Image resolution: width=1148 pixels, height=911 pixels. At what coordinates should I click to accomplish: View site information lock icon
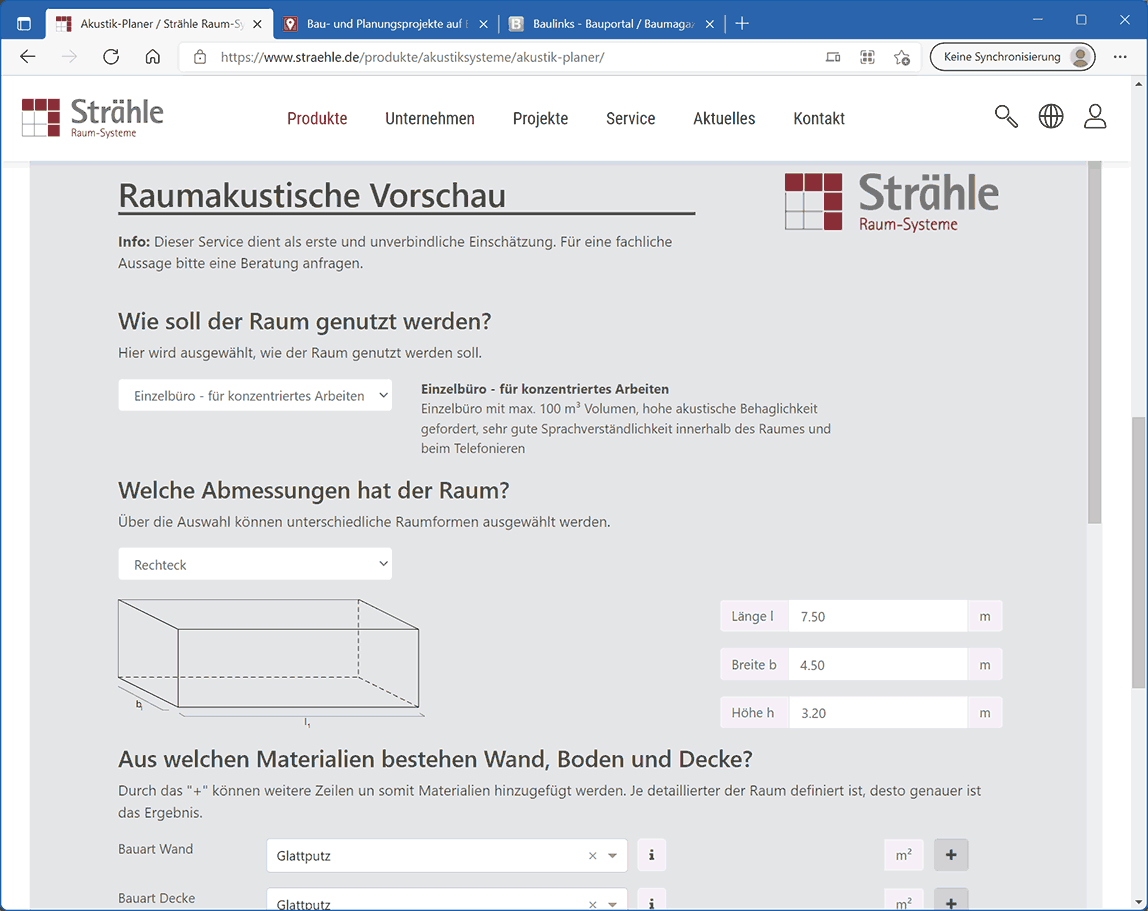pos(200,57)
